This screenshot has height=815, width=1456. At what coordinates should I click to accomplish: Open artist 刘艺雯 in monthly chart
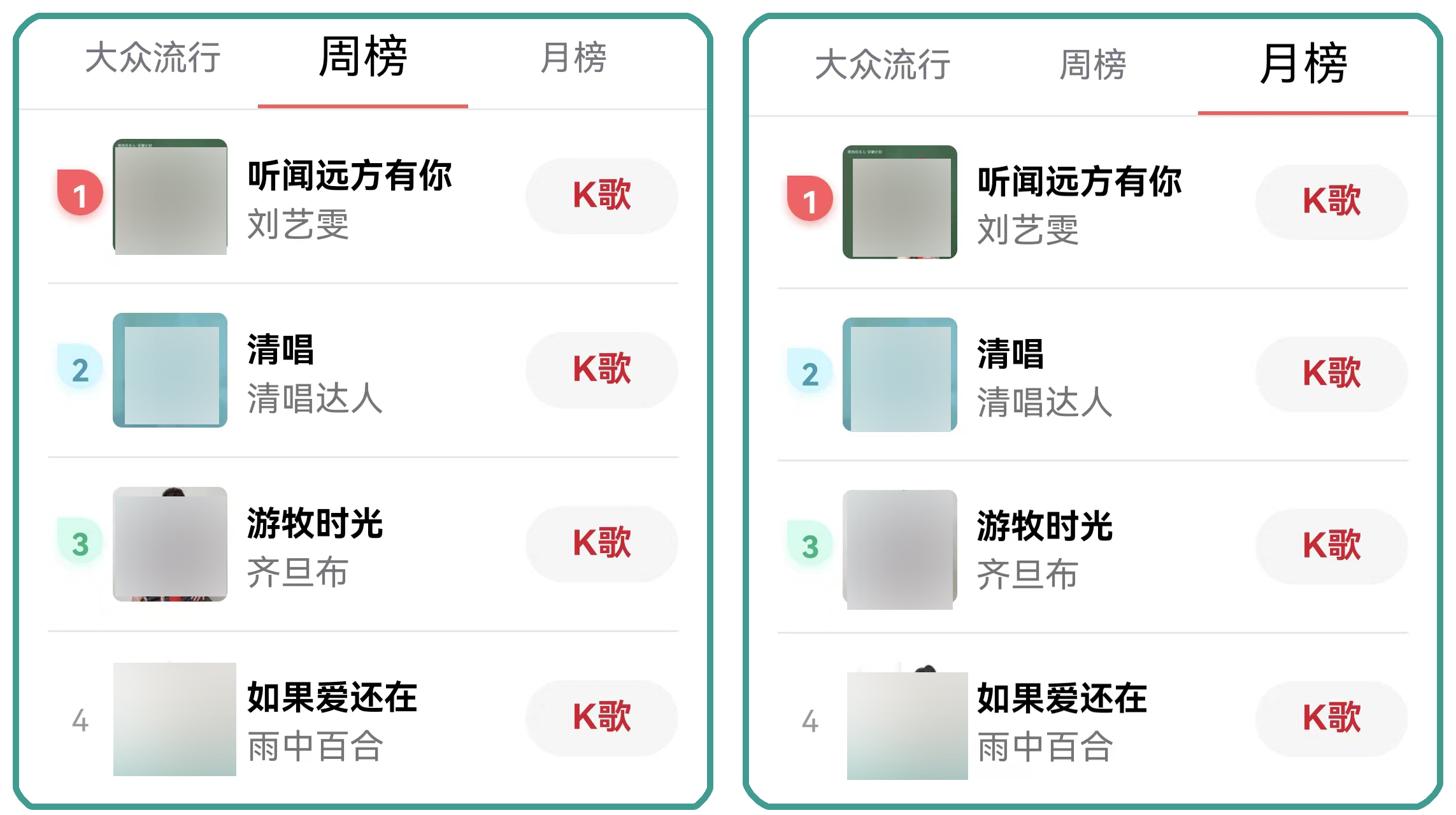pos(1028,230)
